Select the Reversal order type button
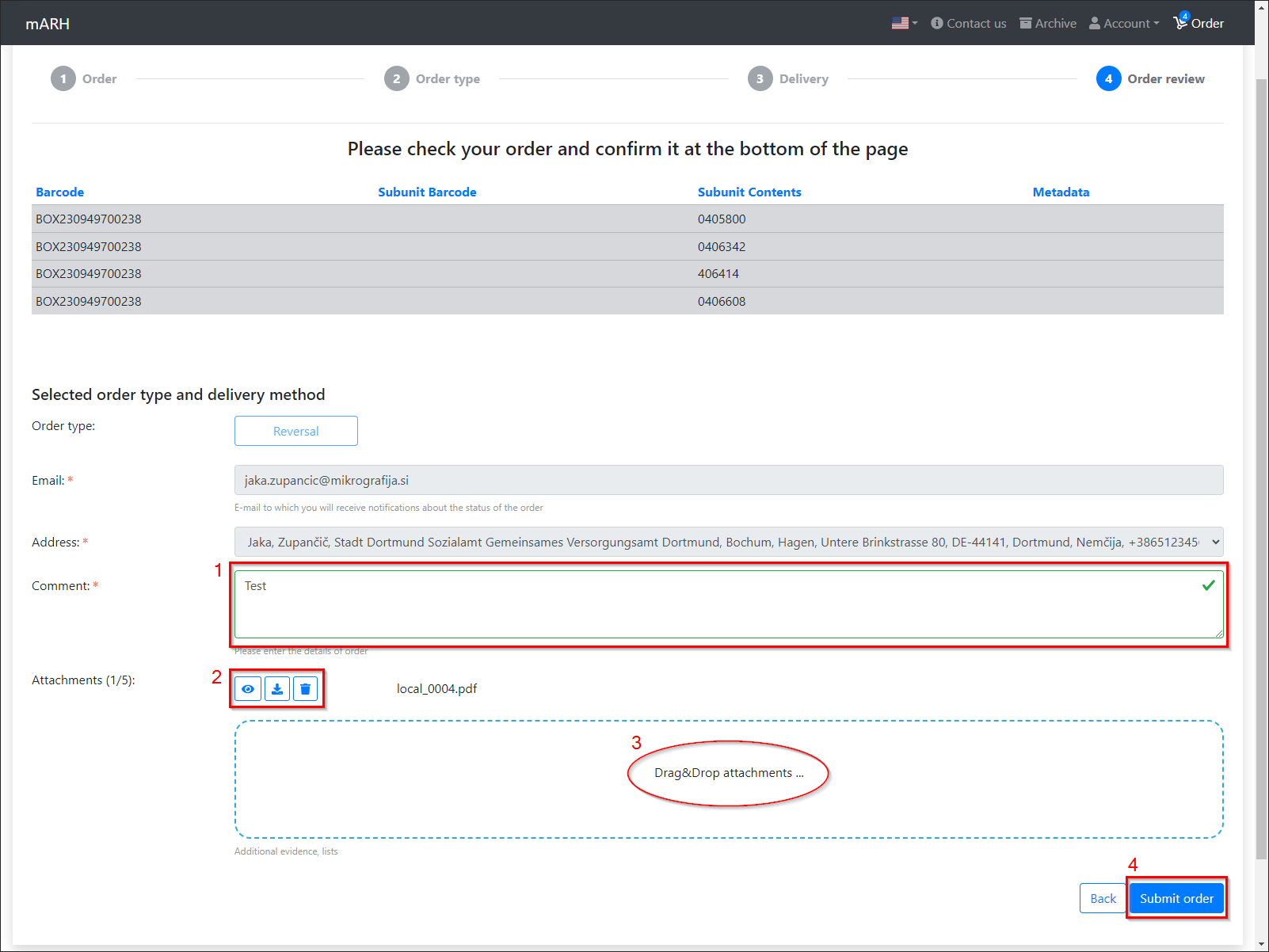 pos(295,431)
